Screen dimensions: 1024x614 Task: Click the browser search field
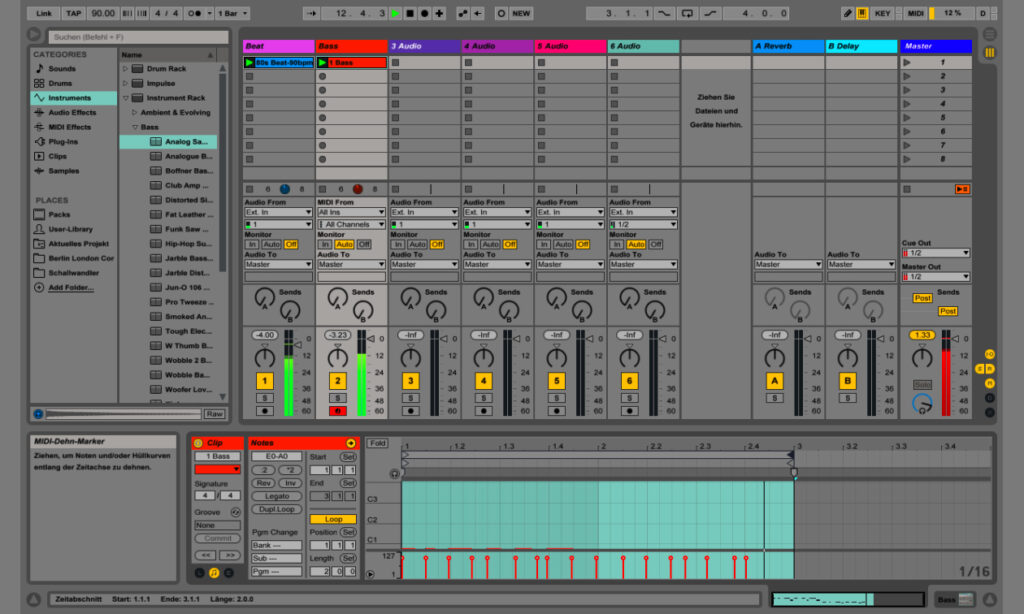coord(138,37)
